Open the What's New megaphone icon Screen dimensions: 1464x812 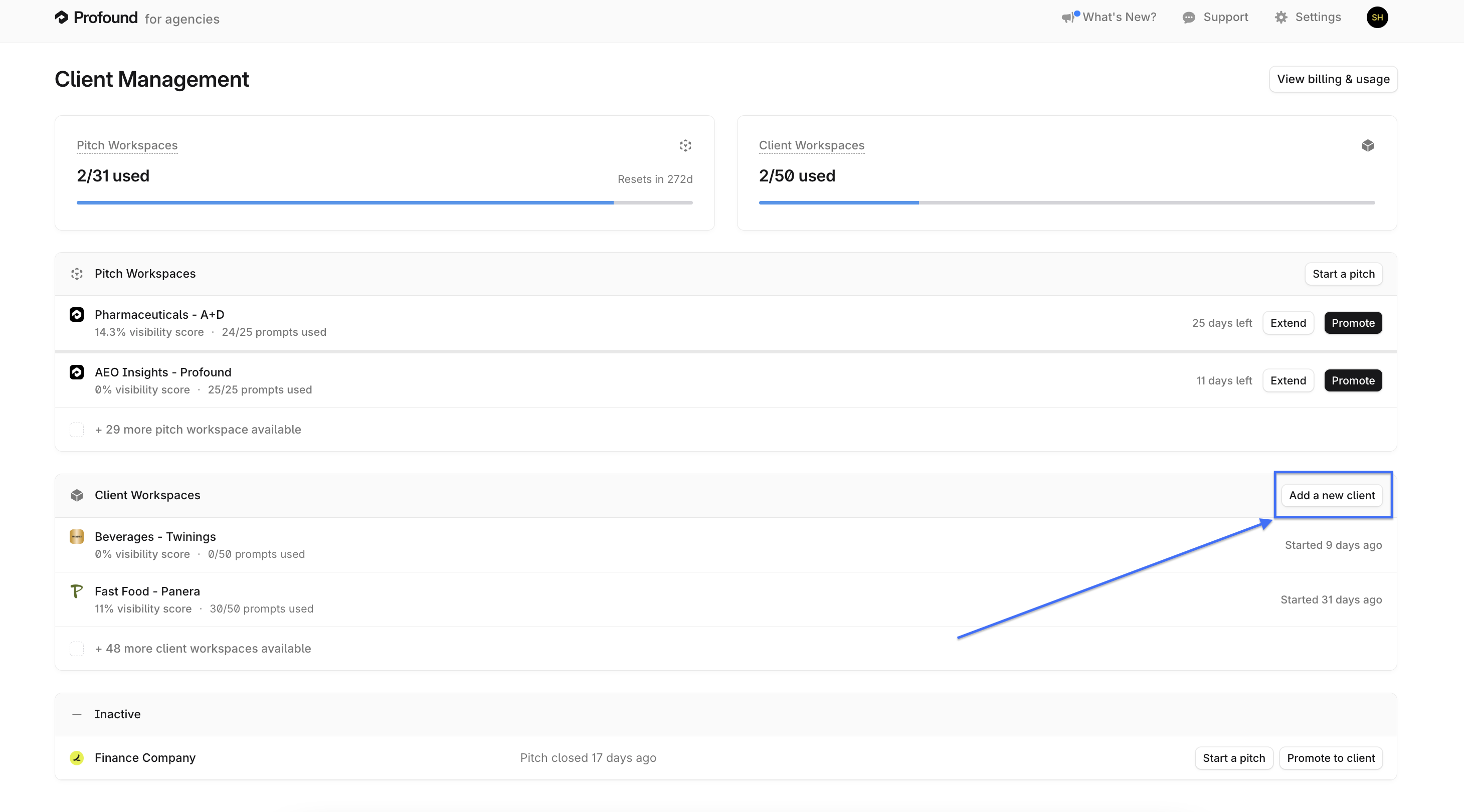coord(1069,17)
